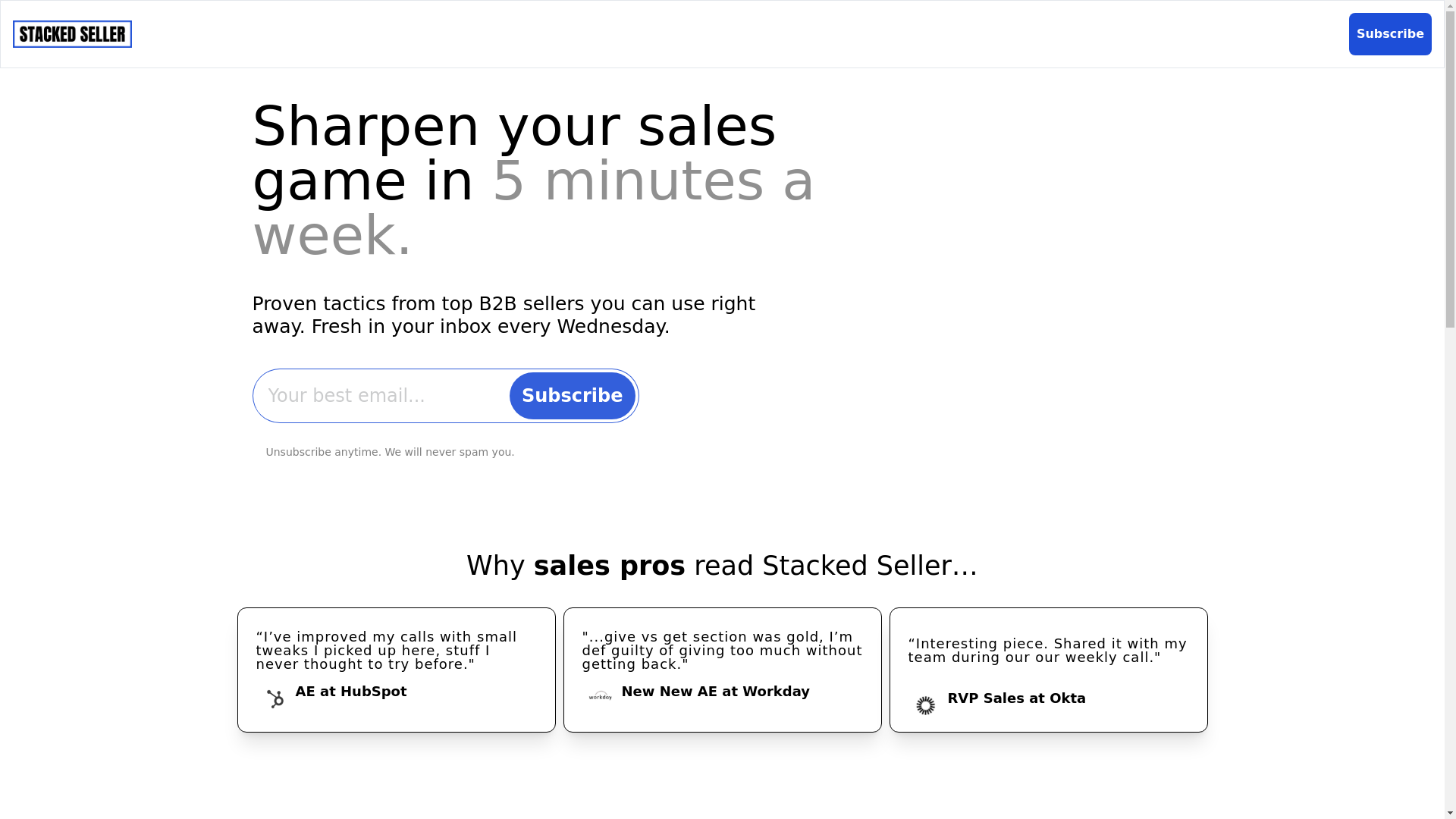This screenshot has height=819, width=1456.
Task: Click the Workday logo icon
Action: (600, 695)
